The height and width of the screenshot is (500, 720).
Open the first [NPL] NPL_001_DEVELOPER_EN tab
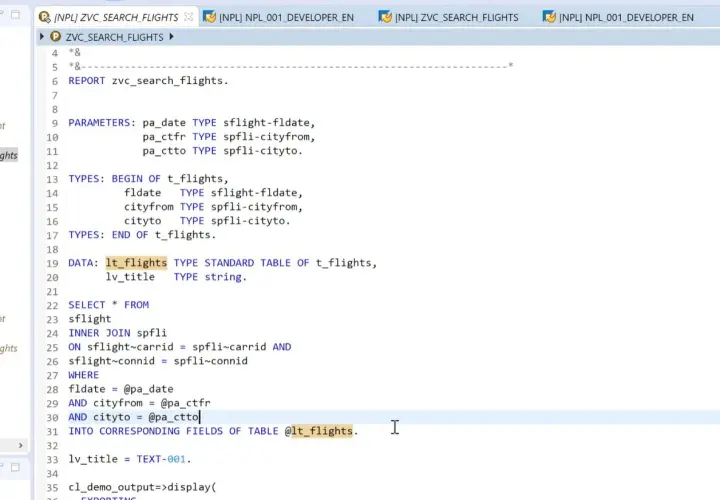click(279, 17)
